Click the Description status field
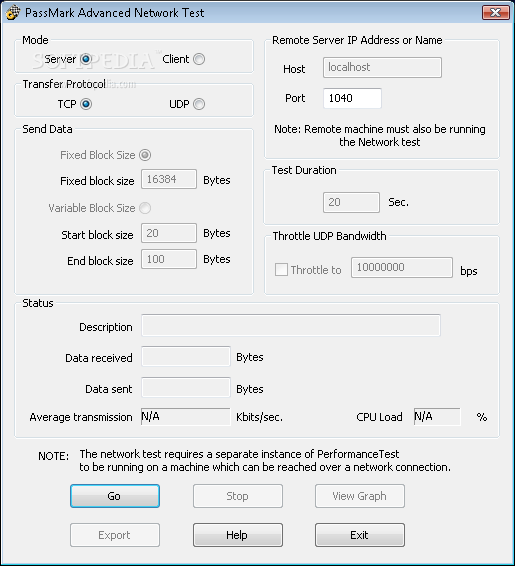 [x=291, y=325]
